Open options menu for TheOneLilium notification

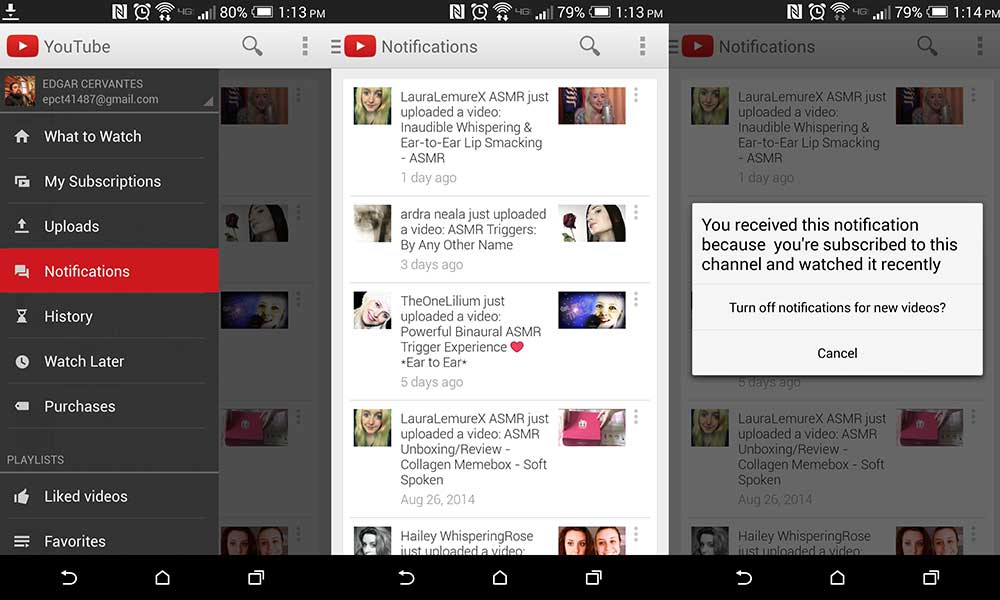coord(636,300)
